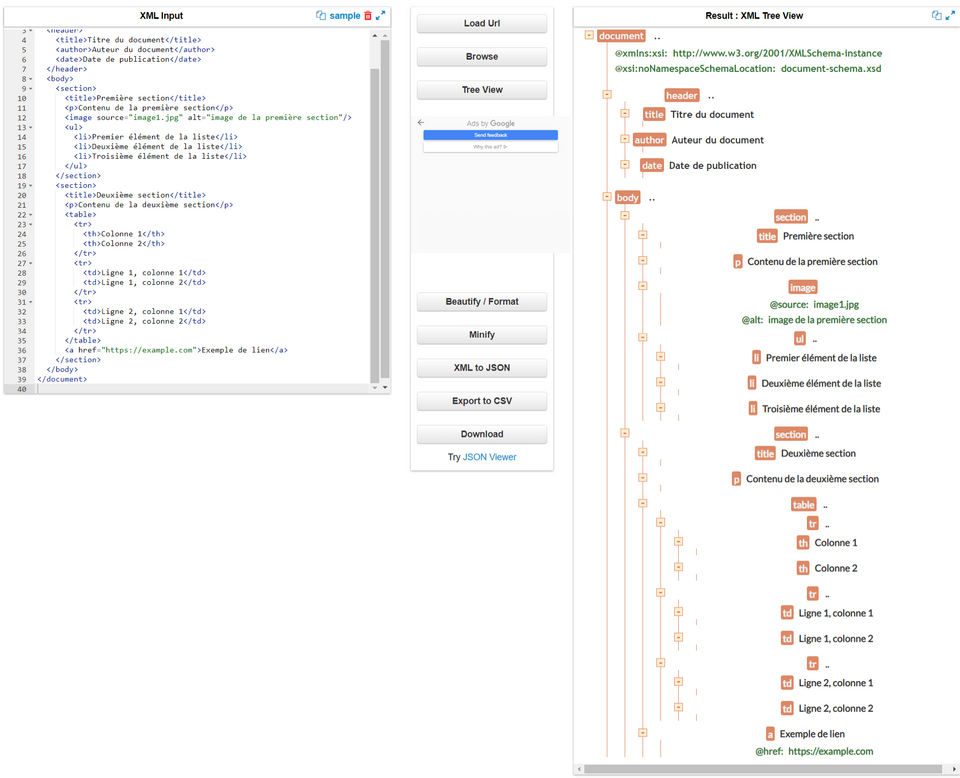The image size is (960, 778).
Task: Fold line 9 section in code editor
Action: click(x=31, y=89)
